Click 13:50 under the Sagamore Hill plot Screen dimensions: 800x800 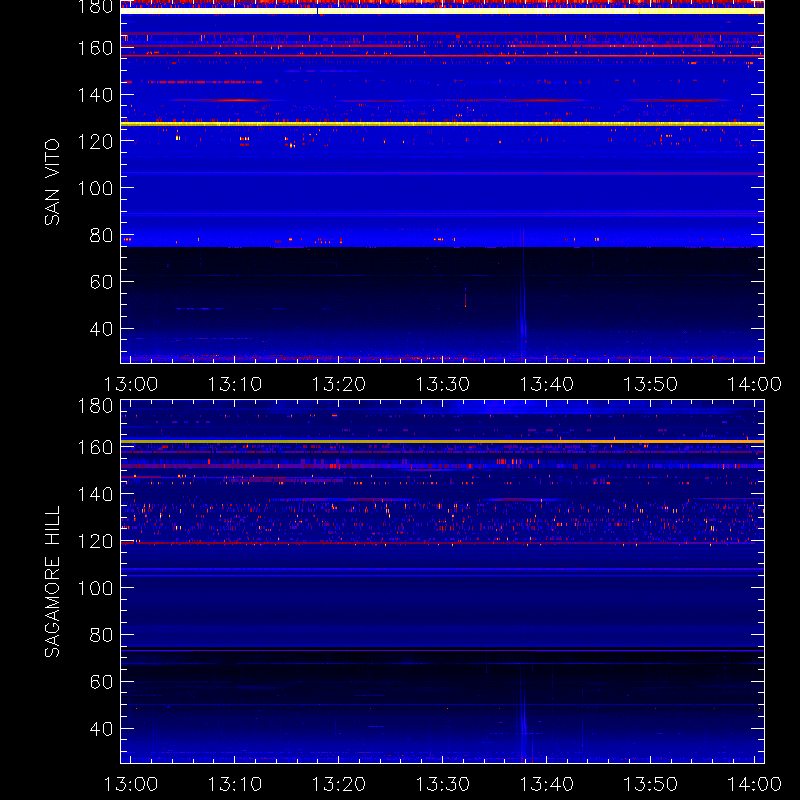651,784
